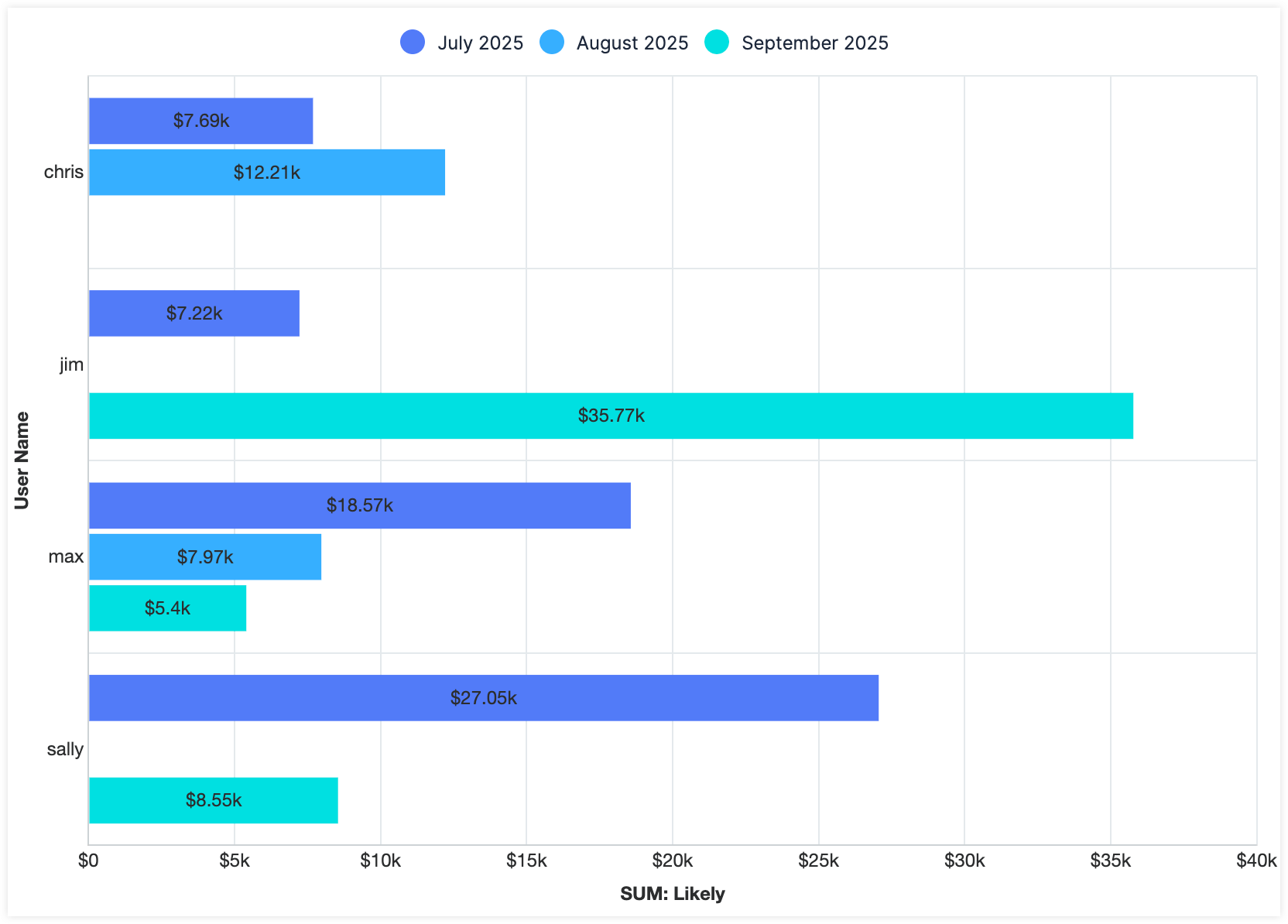This screenshot has height=924, width=1288.
Task: Click jim's September bar showing $35.77k
Action: [x=611, y=416]
